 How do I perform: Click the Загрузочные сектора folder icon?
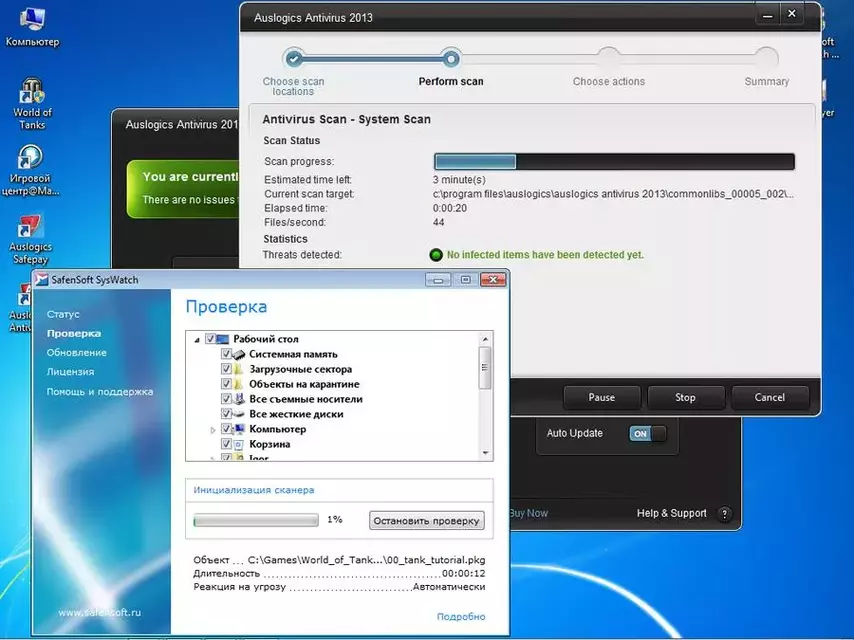coord(239,369)
